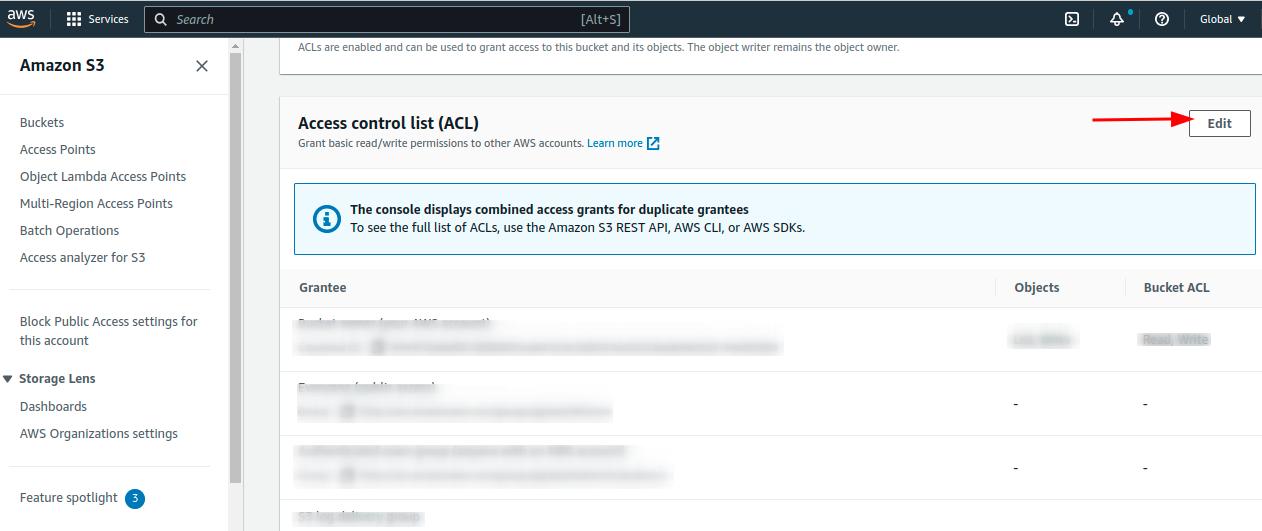
Task: Click the Feature spotlight badge showing 3
Action: point(135,498)
